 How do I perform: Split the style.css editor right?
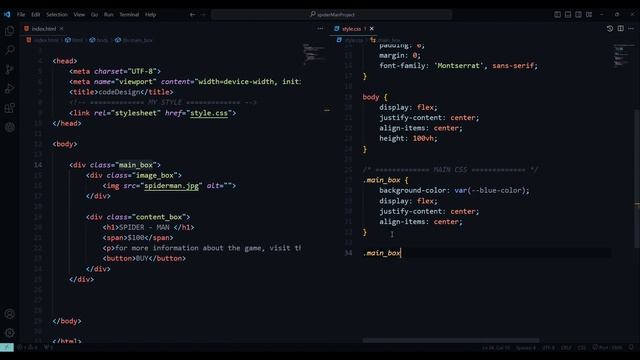(620, 29)
